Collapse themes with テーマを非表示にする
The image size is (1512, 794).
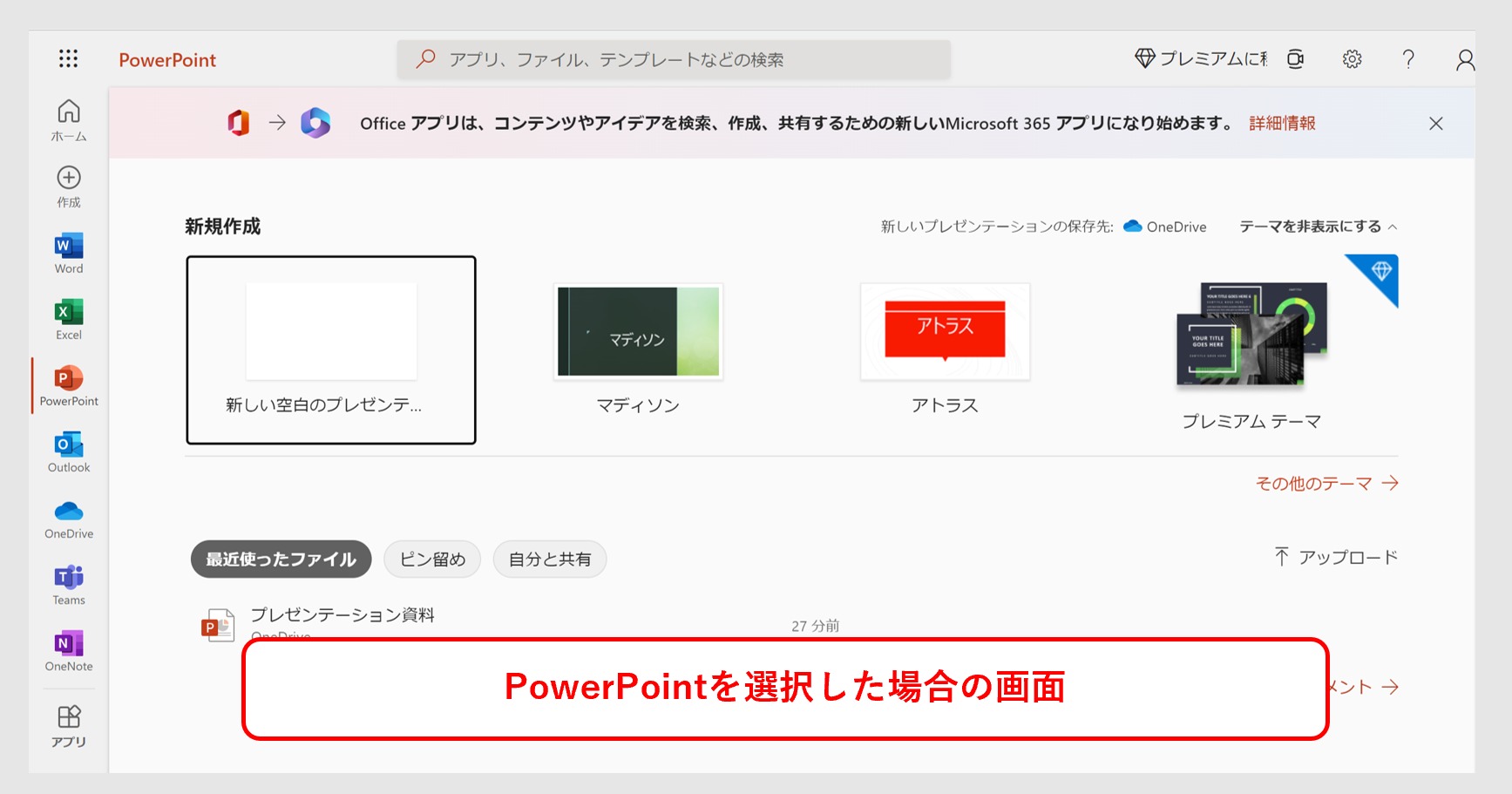(x=1318, y=227)
